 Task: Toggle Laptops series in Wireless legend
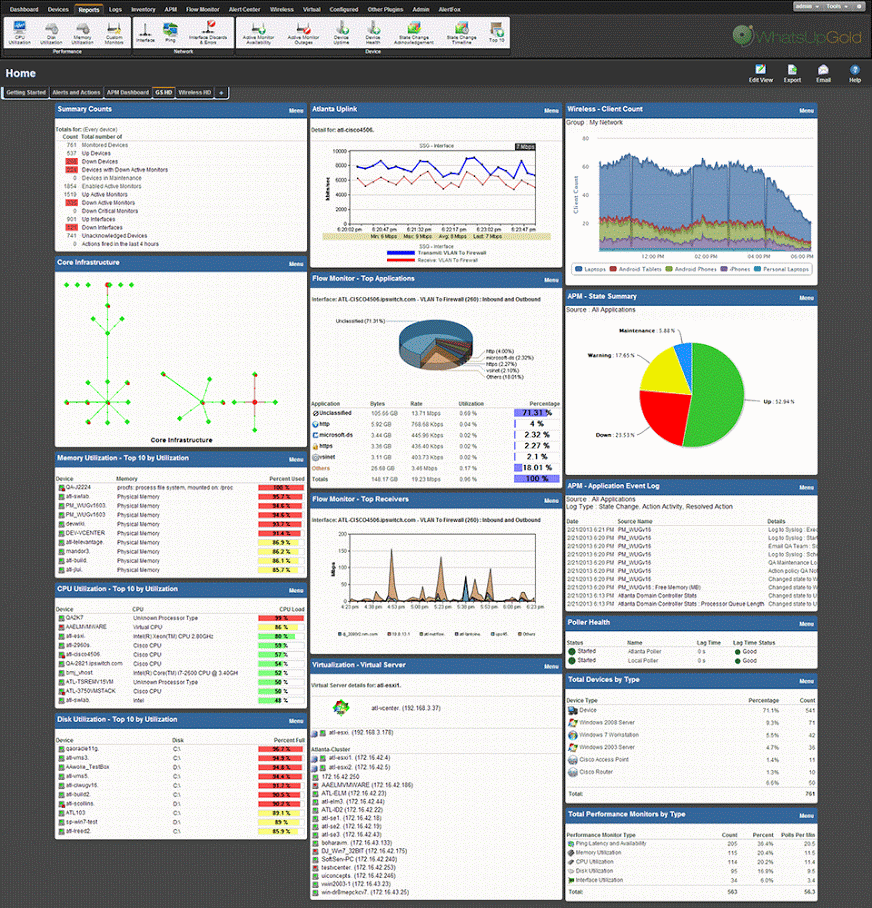click(590, 269)
